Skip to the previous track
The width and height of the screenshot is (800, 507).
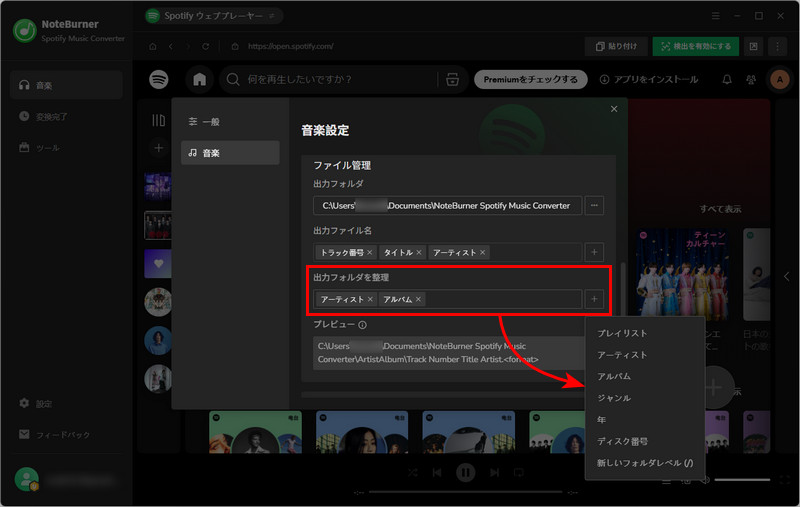tap(437, 473)
